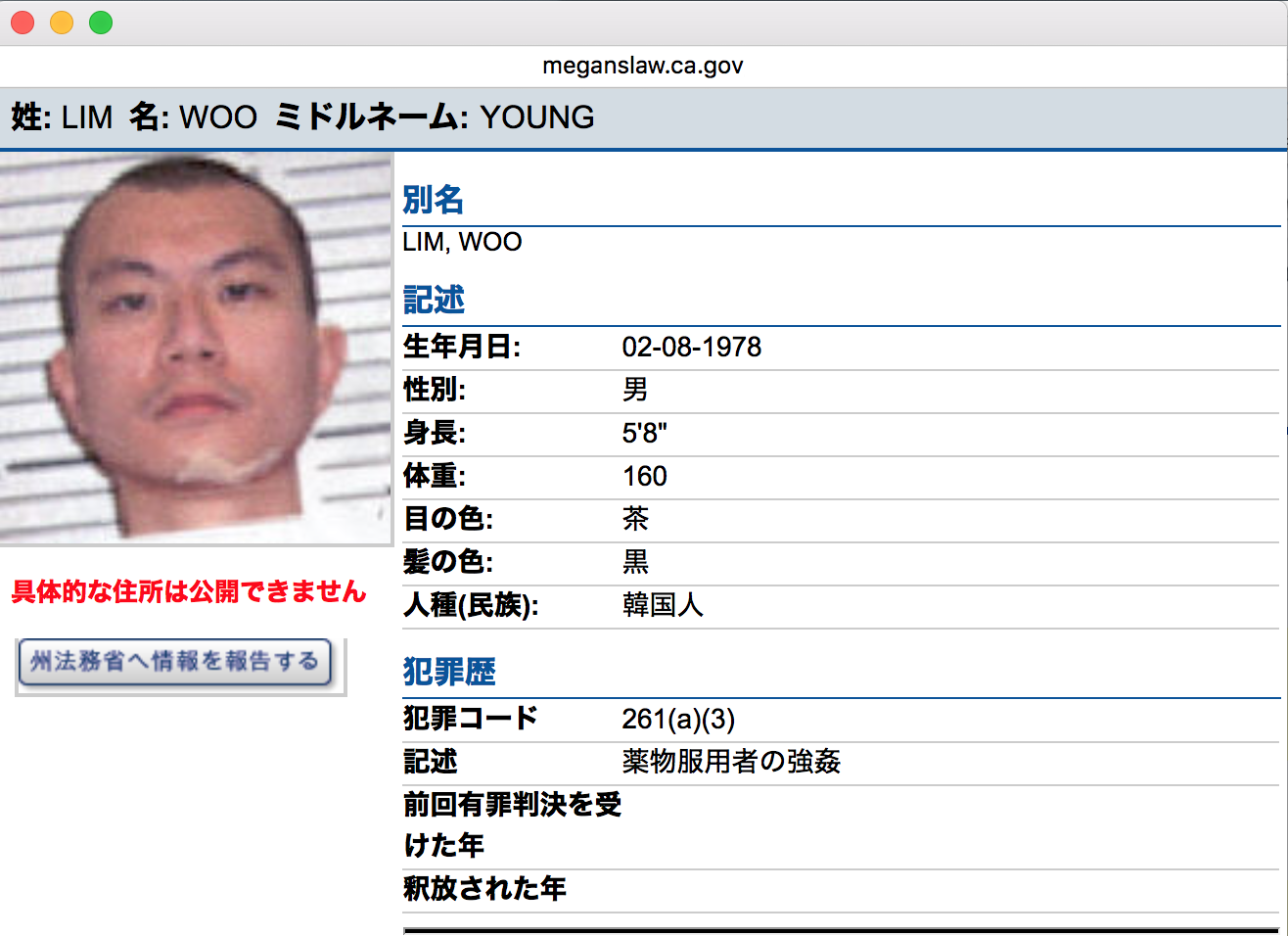
Task: Click the eye color value 茶
Action: pyautogui.click(x=635, y=520)
